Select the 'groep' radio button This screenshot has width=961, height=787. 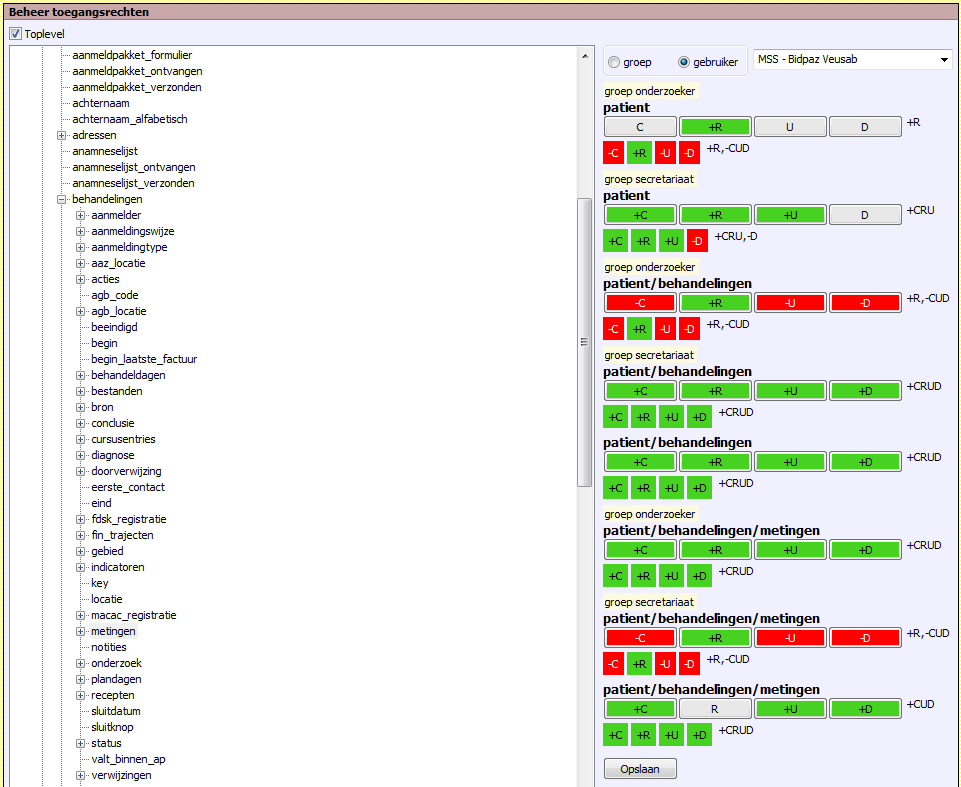(x=614, y=62)
